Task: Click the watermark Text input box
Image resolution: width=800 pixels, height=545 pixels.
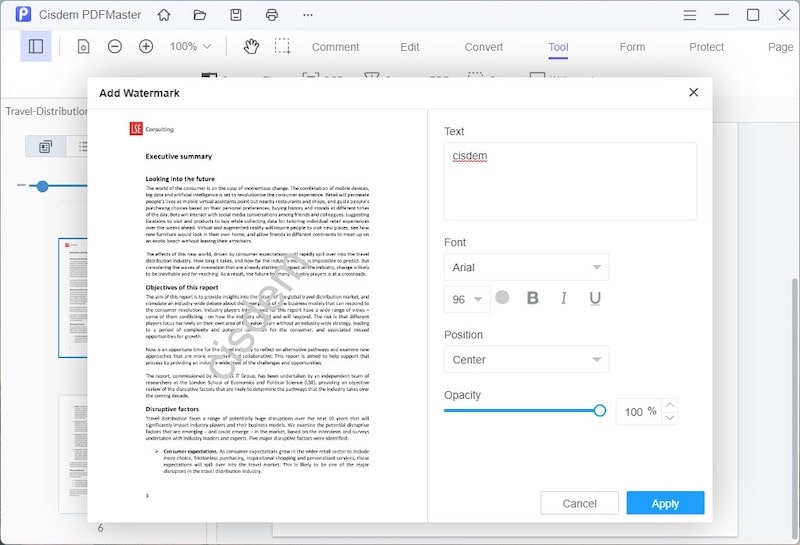Action: 570,182
